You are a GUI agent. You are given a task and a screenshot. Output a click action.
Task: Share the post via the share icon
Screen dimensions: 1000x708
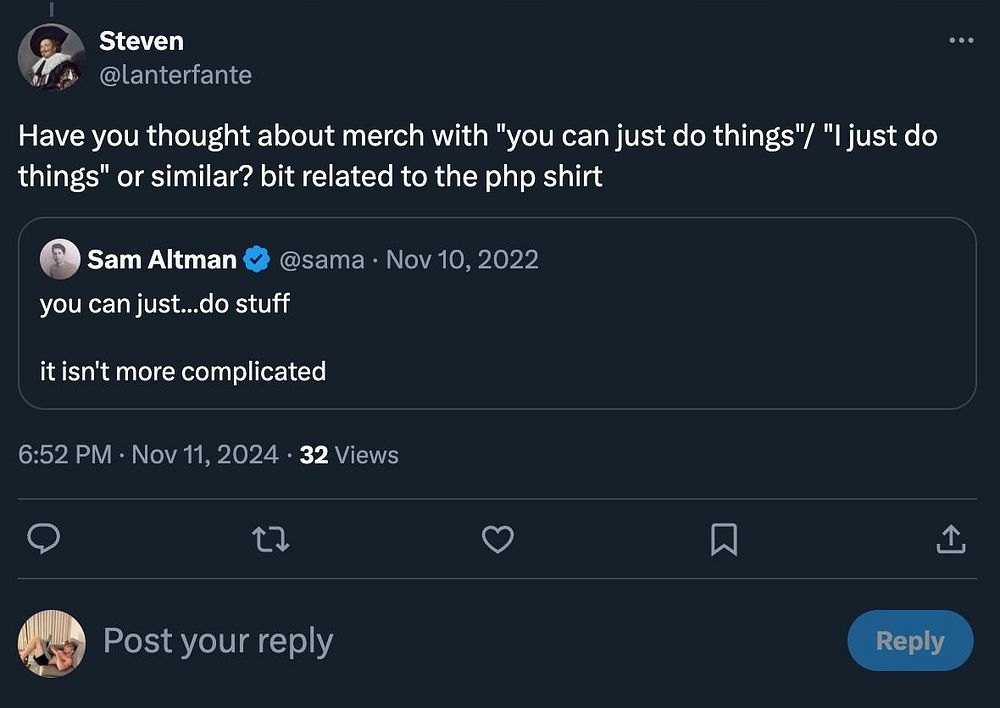(950, 540)
